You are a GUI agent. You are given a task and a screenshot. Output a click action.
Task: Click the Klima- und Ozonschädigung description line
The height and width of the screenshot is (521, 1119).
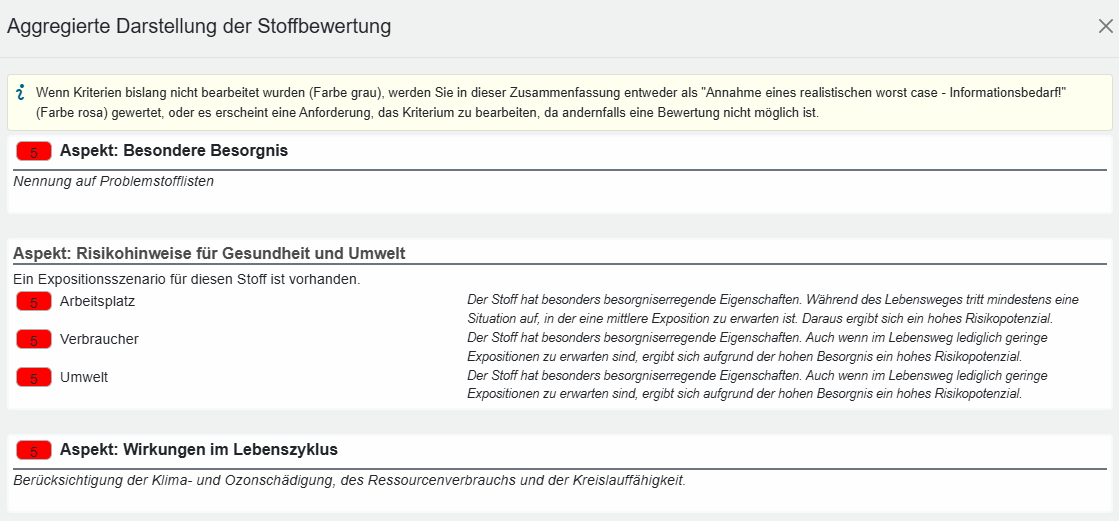349,480
